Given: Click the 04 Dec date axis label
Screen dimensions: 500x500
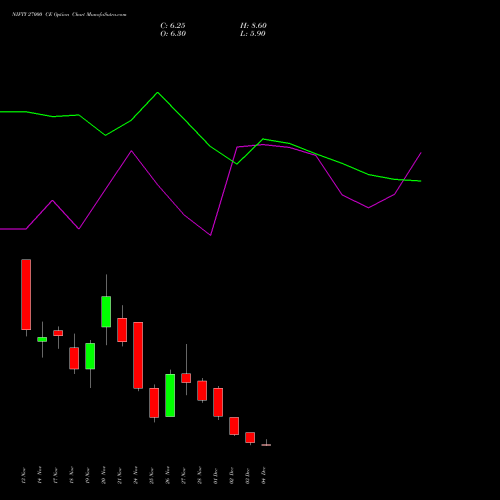Looking at the screenshot, I should [264, 475].
